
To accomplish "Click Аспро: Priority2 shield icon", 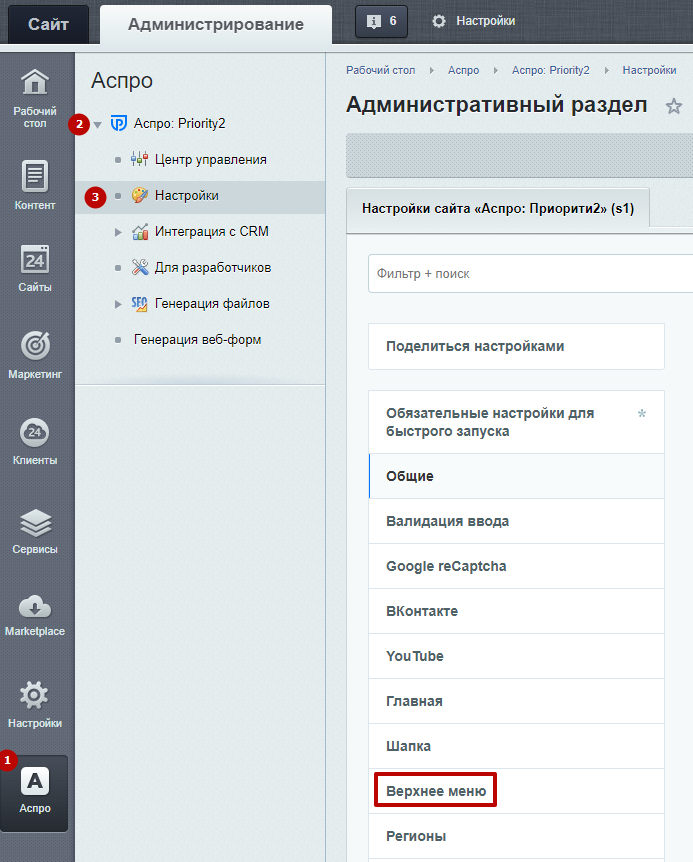I will pyautogui.click(x=119, y=123).
